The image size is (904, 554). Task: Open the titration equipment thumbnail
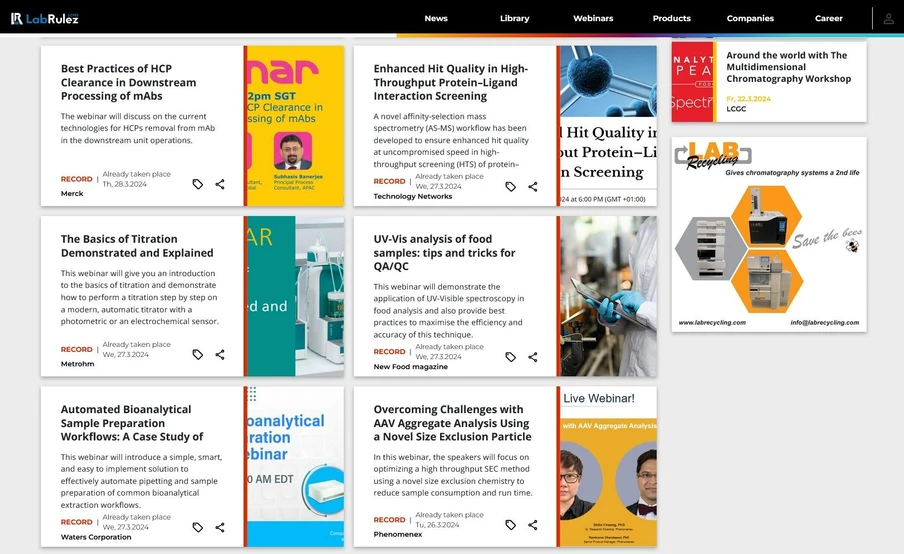[x=294, y=296]
